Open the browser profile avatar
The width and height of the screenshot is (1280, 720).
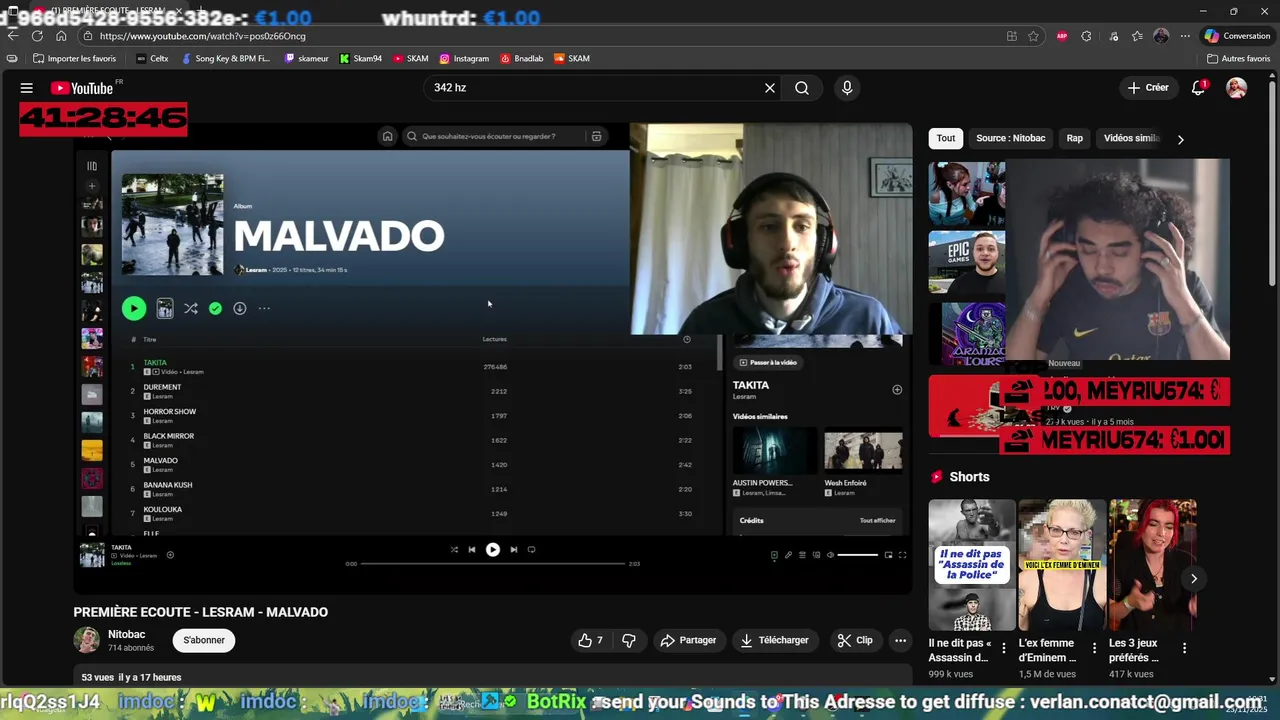(1161, 36)
